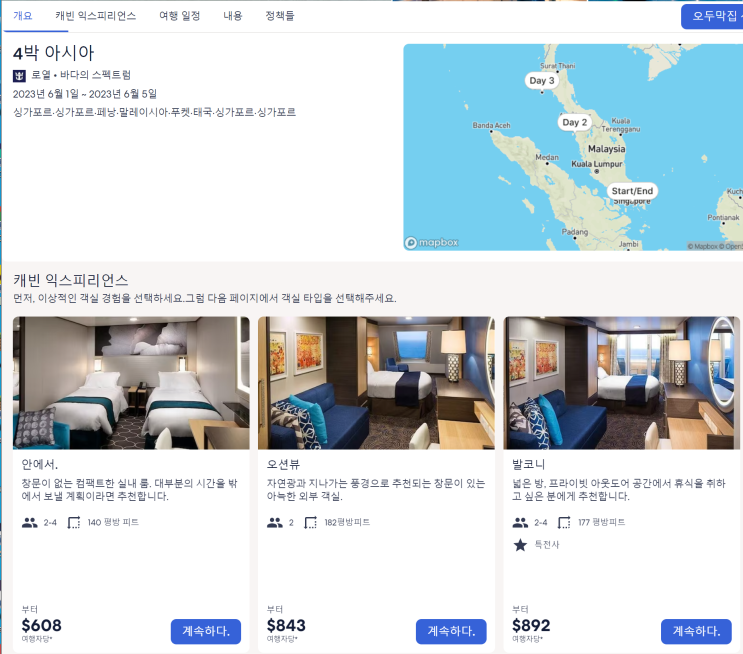Click the Day 2 marker on the map
This screenshot has height=654, width=743.
(574, 122)
